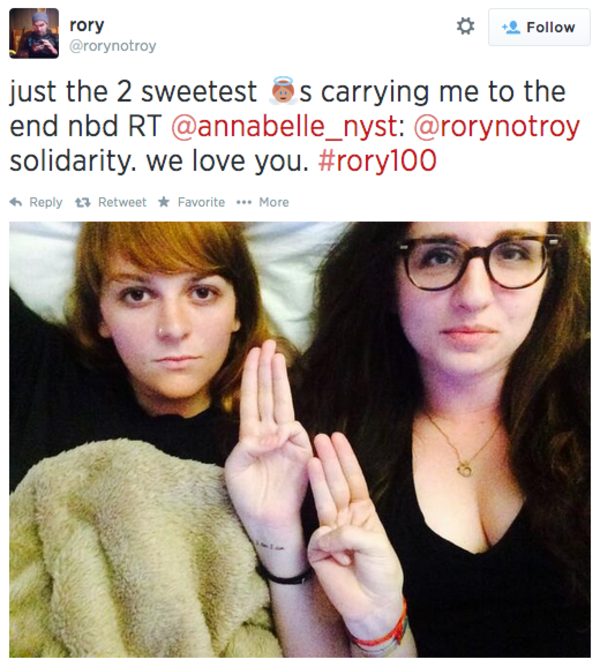Open rory's profile avatar picture
The height and width of the screenshot is (667, 600).
pos(34,33)
